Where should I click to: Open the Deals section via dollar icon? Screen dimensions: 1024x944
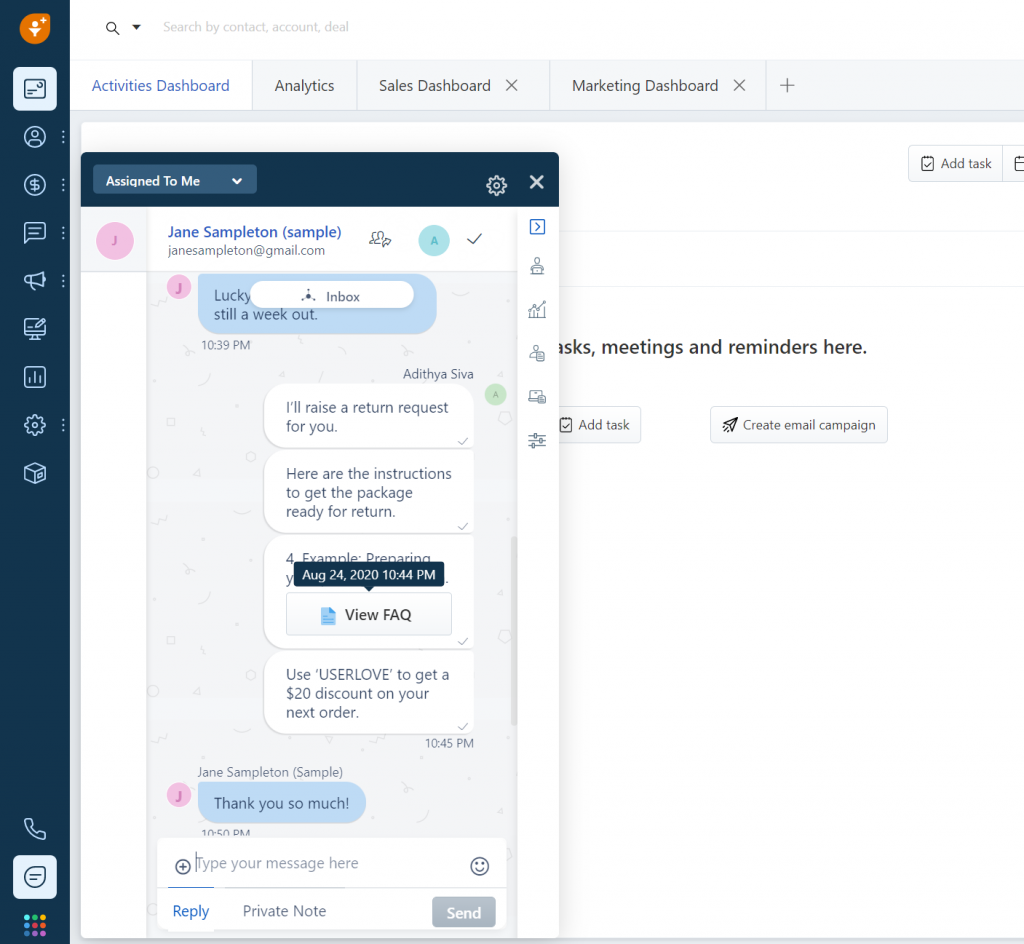(35, 185)
